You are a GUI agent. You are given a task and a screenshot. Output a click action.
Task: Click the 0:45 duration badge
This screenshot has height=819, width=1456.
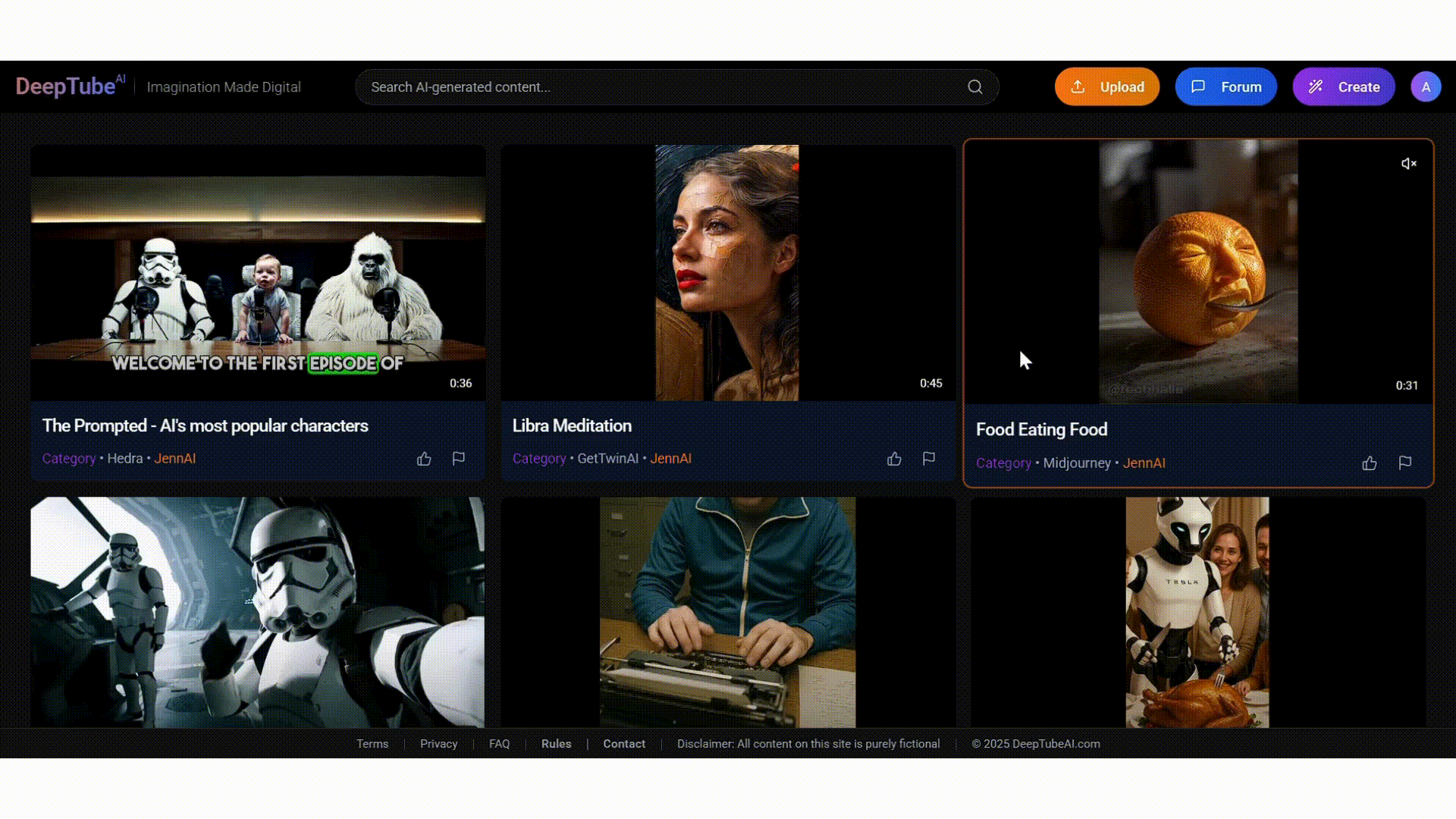click(930, 384)
